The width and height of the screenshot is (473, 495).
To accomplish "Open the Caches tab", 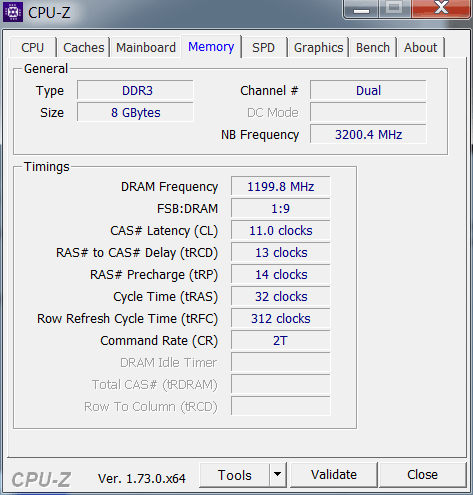I will [x=84, y=48].
